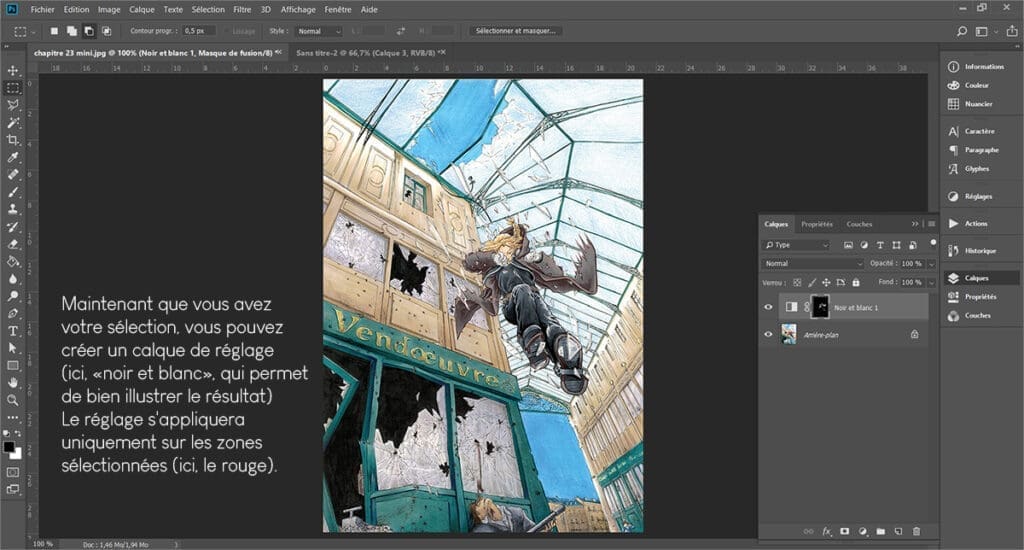1024x550 pixels.
Task: Hide the Noir et blanc 1 layer
Action: click(768, 307)
